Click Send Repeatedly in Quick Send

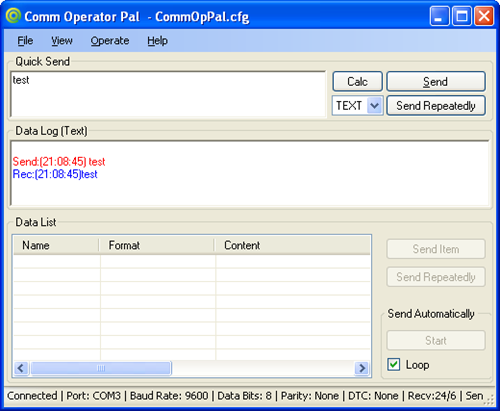436,106
